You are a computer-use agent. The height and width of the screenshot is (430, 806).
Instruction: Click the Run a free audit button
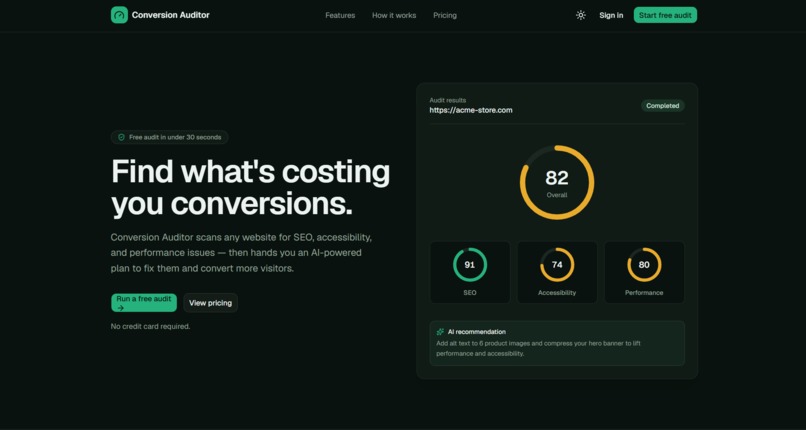tap(144, 303)
